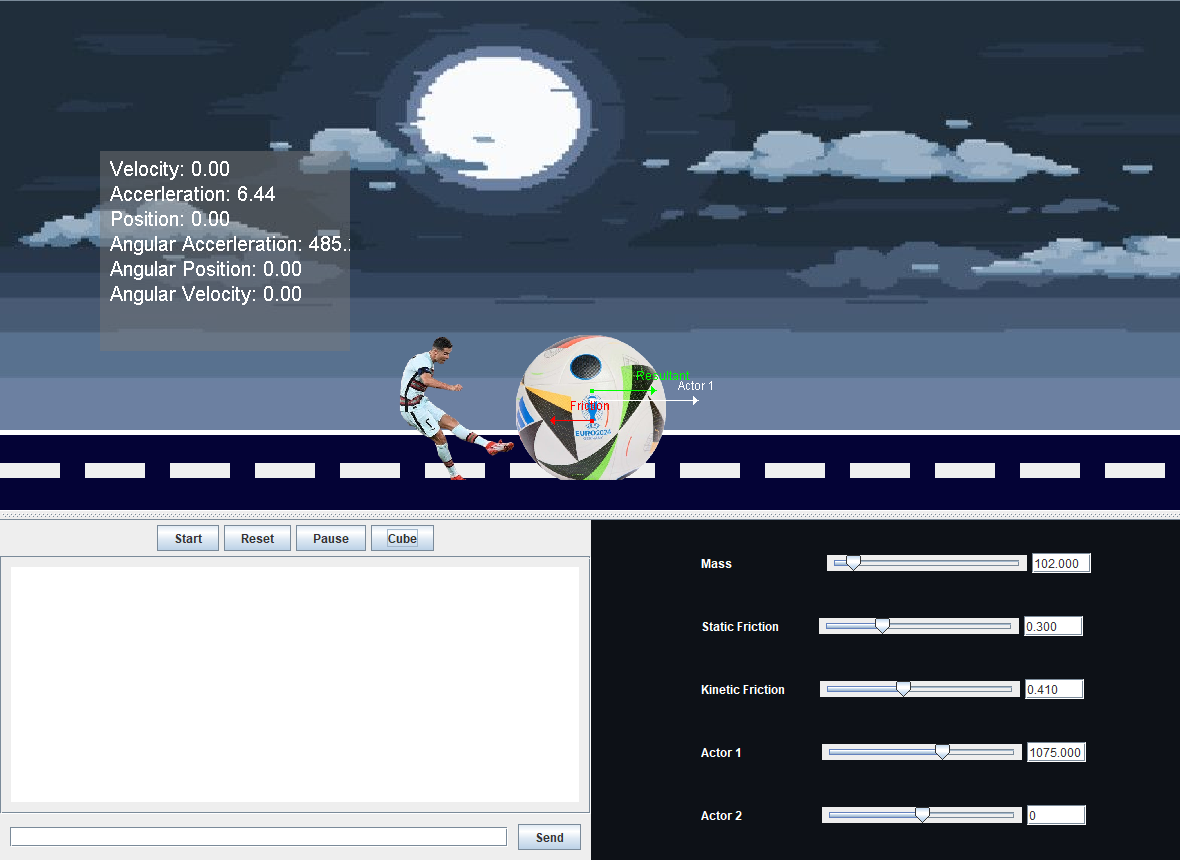Click the Kinetic Friction label
Image resolution: width=1180 pixels, height=860 pixels.
tap(743, 690)
